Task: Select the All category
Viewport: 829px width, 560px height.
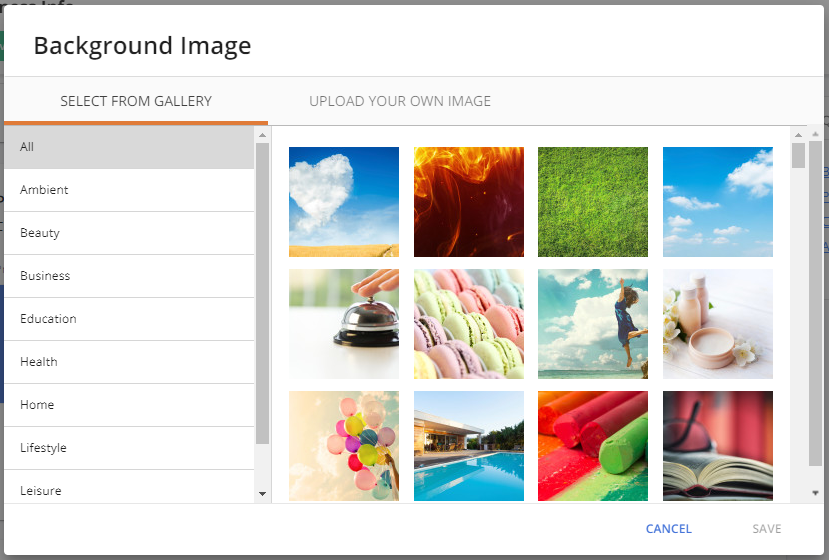Action: [x=129, y=147]
